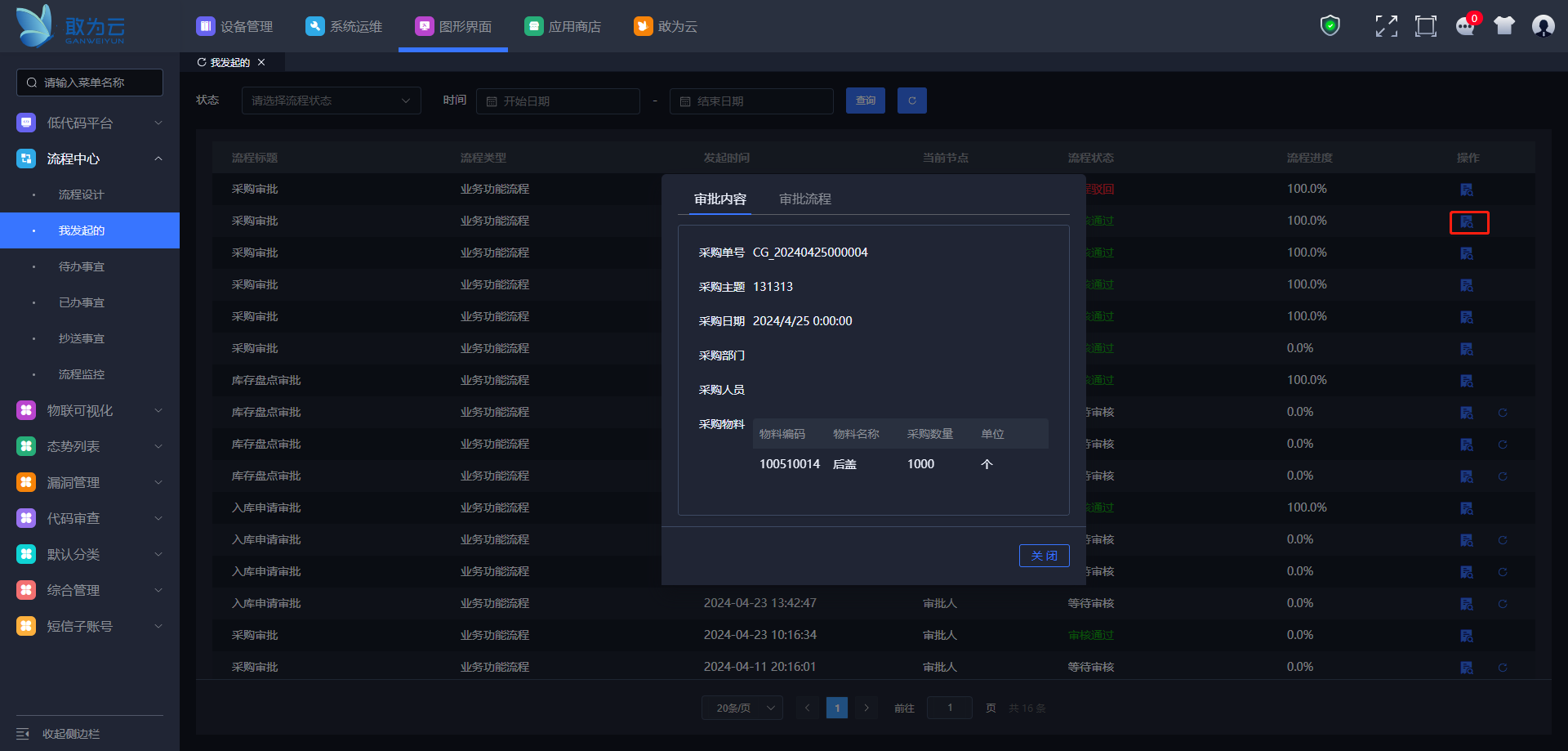
Task: Click the 查询 search button
Action: pos(865,101)
